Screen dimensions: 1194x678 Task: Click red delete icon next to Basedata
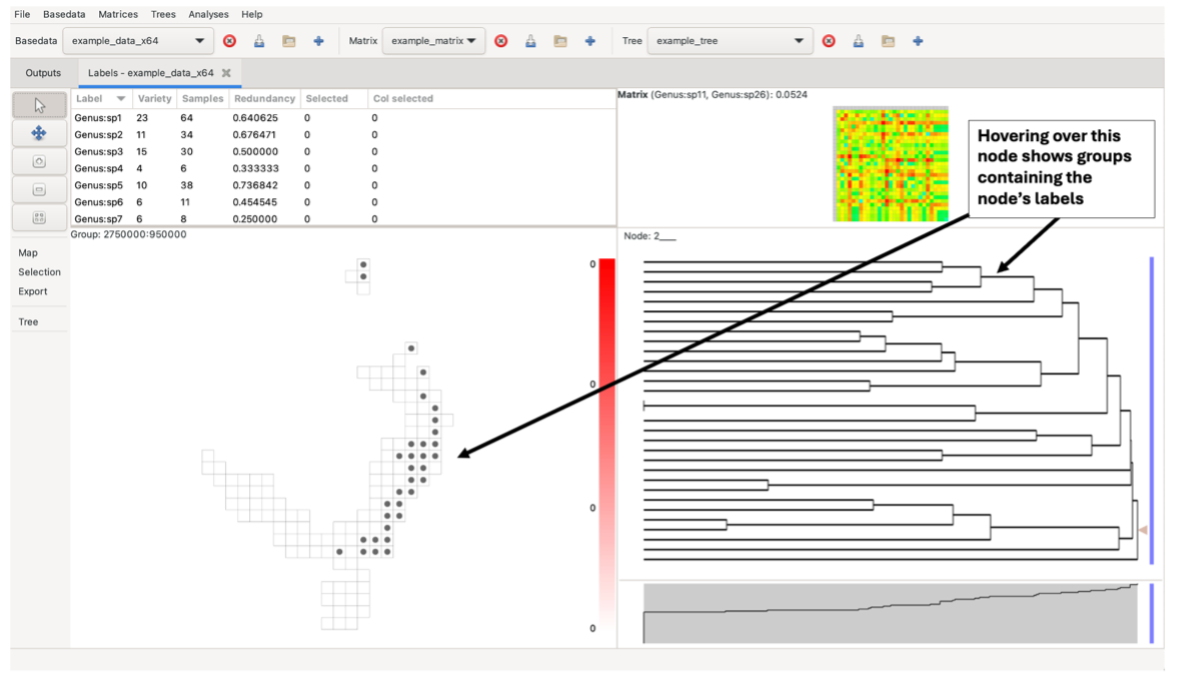pos(230,41)
